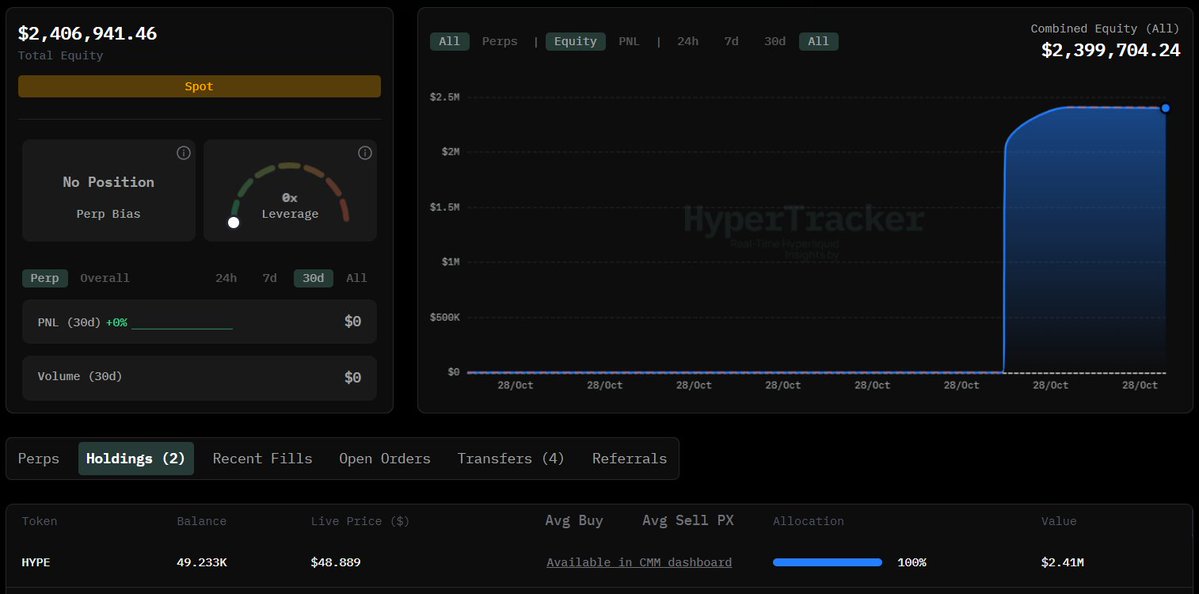Switch the PNL panel to Overall
The width and height of the screenshot is (1199, 594).
(x=105, y=278)
